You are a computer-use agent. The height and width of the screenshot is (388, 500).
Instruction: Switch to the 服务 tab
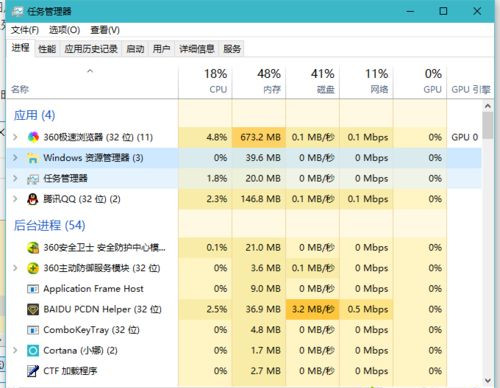pyautogui.click(x=232, y=49)
